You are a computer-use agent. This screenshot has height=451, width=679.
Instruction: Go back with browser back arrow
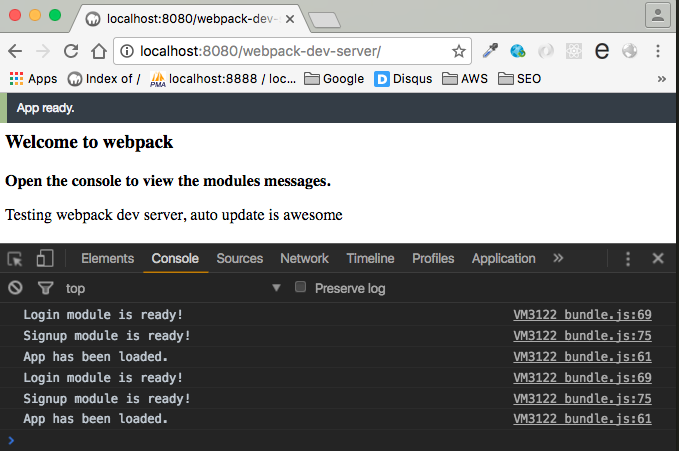(15, 51)
